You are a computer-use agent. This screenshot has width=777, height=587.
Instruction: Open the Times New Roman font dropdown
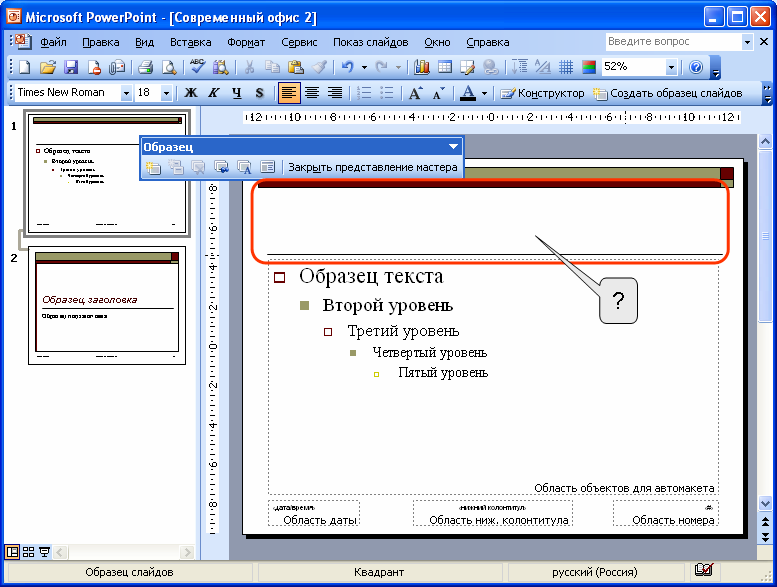[x=126, y=93]
